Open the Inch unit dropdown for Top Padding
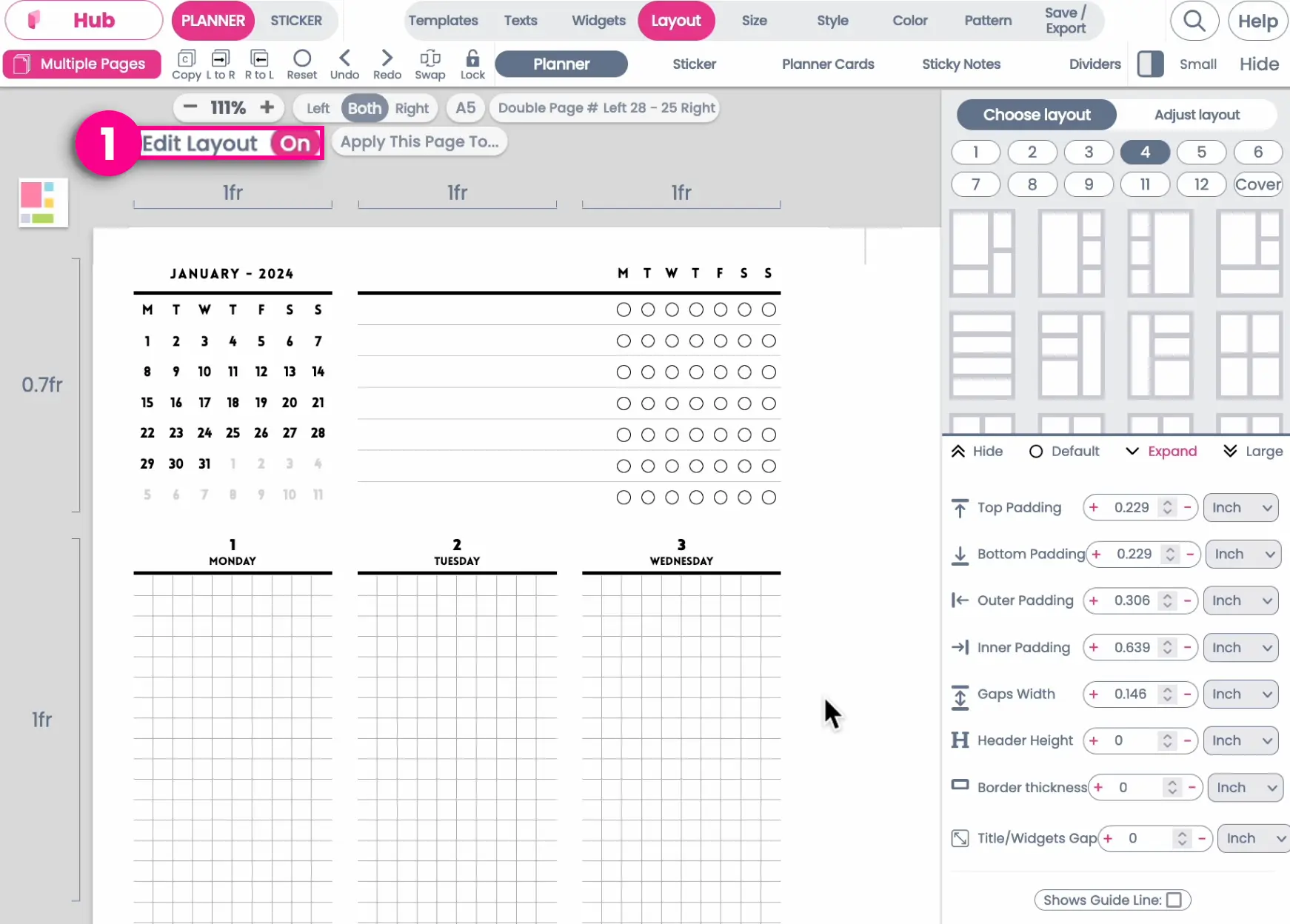1290x924 pixels. point(1240,507)
